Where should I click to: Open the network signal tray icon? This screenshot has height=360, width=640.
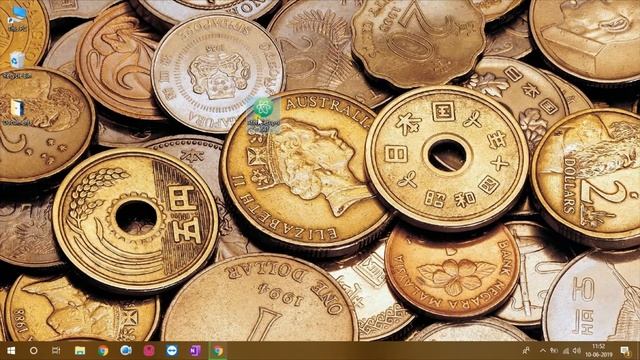point(565,351)
